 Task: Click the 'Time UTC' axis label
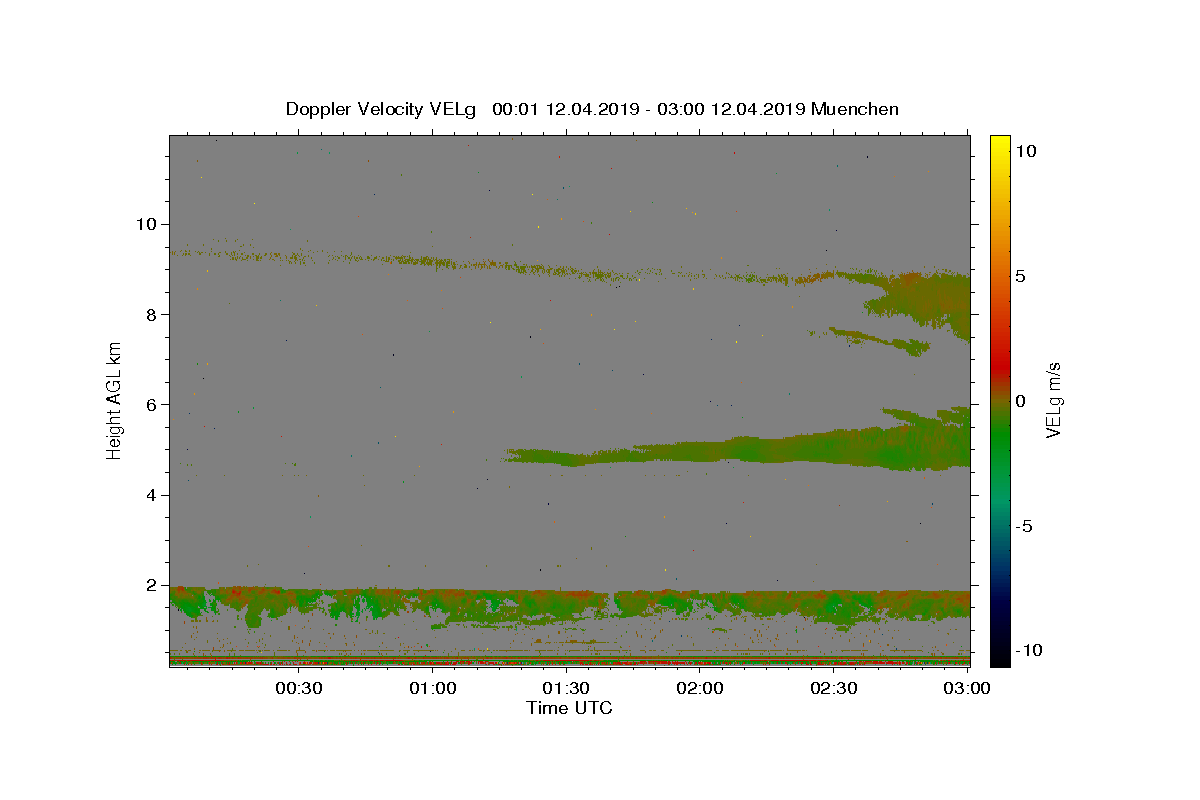point(569,708)
